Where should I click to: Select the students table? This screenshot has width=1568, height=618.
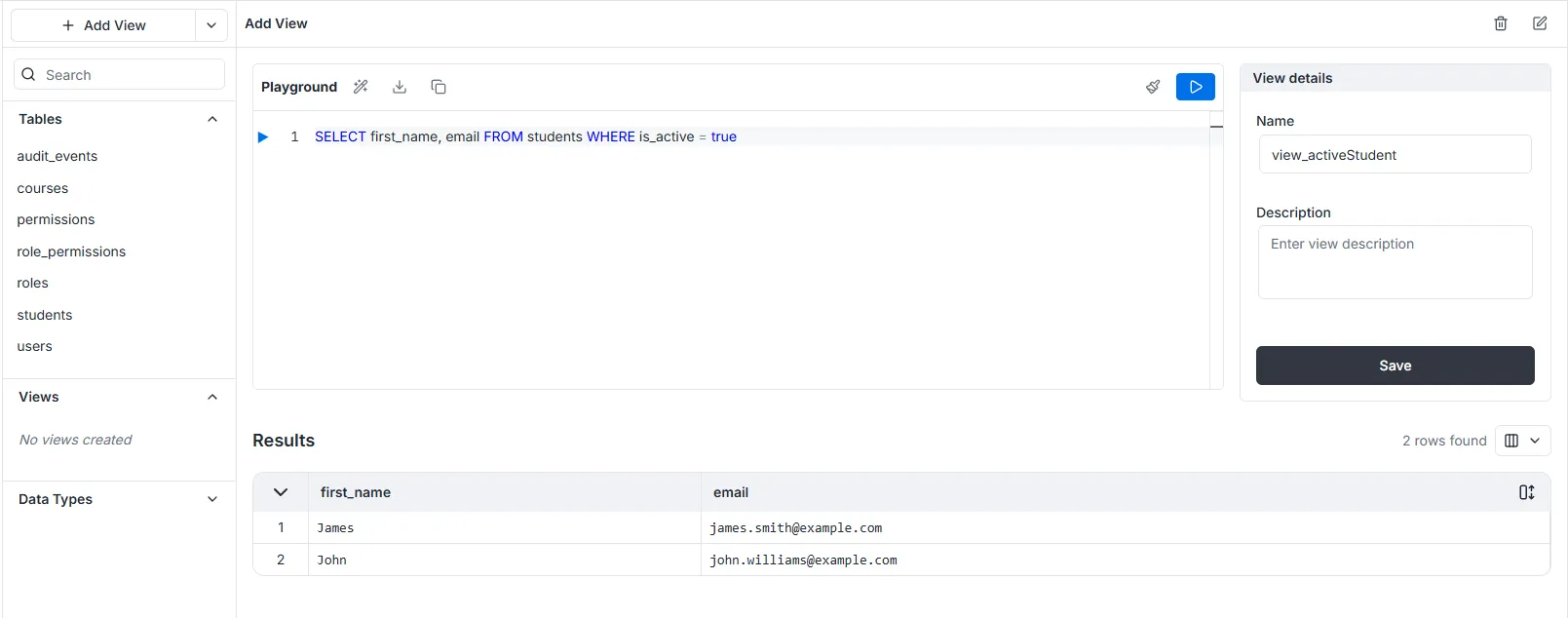click(45, 315)
